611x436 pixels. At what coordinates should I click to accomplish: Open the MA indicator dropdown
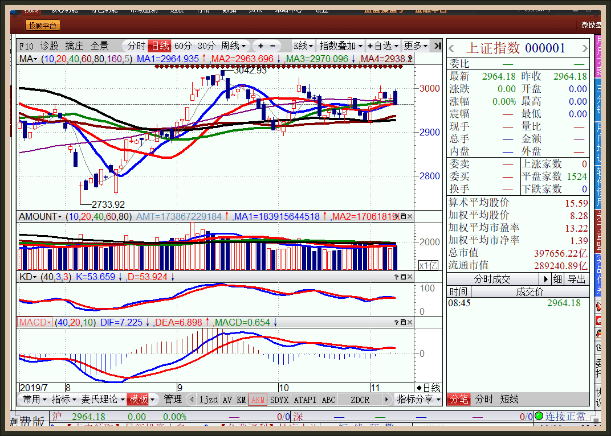click(28, 59)
